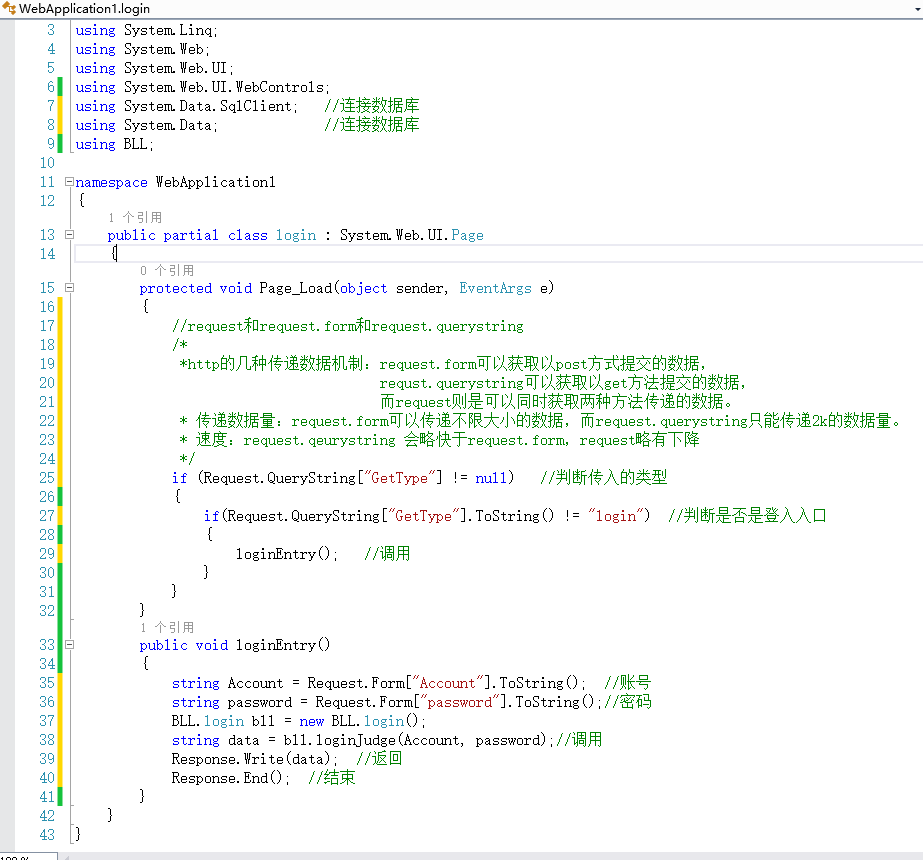Click the comment line starting '//request和request.form'
Image resolution: width=923 pixels, height=860 pixels.
tap(347, 326)
